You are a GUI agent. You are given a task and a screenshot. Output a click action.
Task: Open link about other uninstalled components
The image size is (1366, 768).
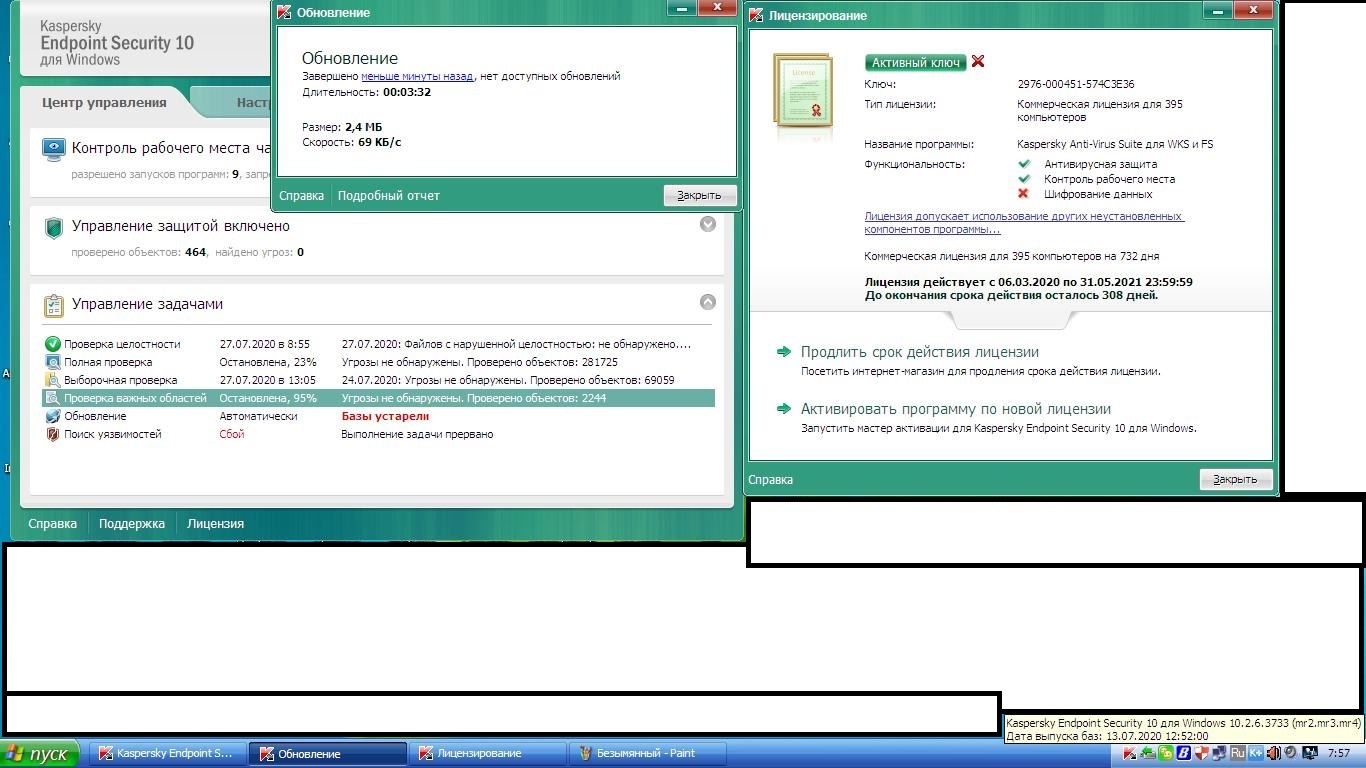pyautogui.click(x=1024, y=222)
